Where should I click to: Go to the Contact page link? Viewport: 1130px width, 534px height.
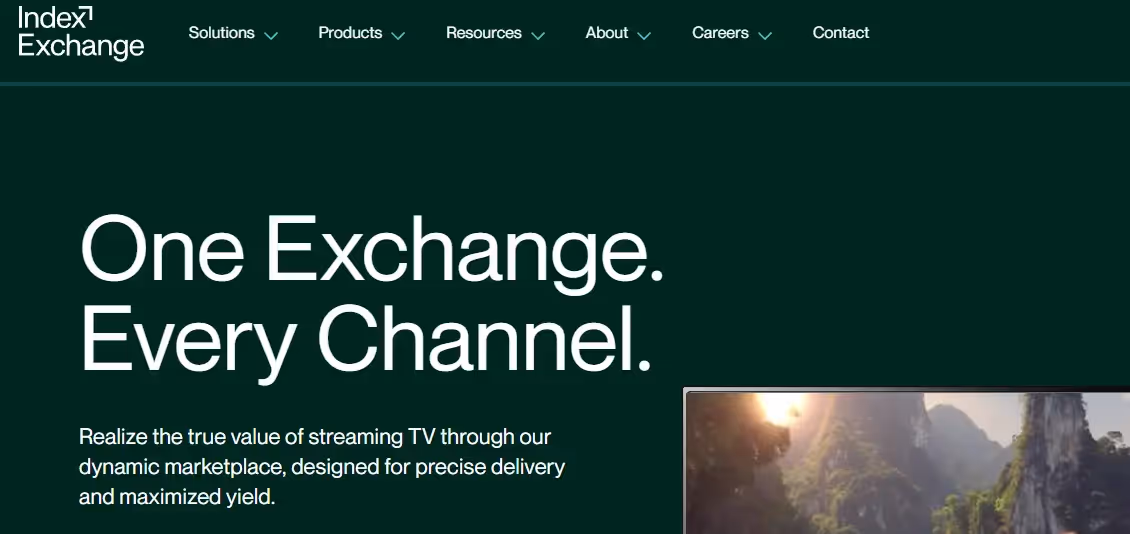(x=841, y=33)
